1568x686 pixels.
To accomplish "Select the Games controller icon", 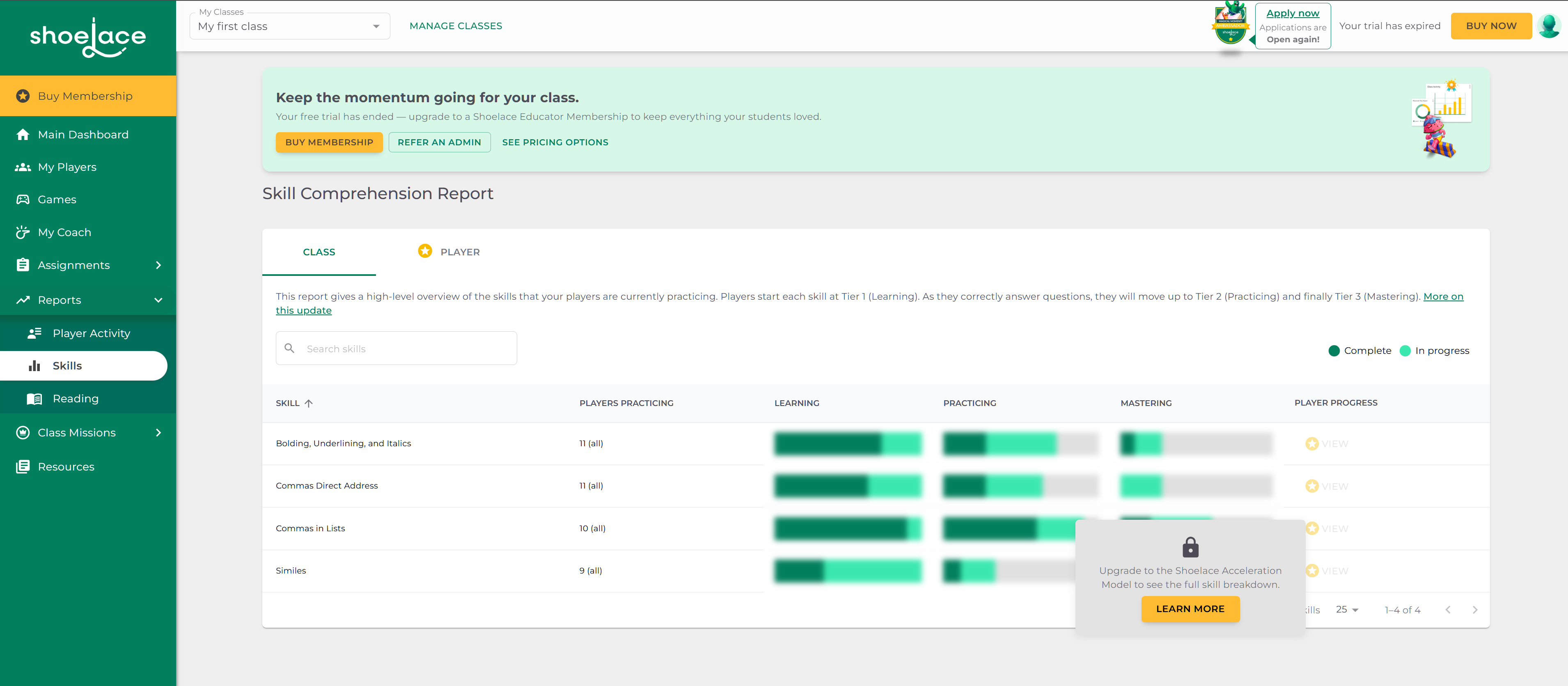I will point(23,200).
